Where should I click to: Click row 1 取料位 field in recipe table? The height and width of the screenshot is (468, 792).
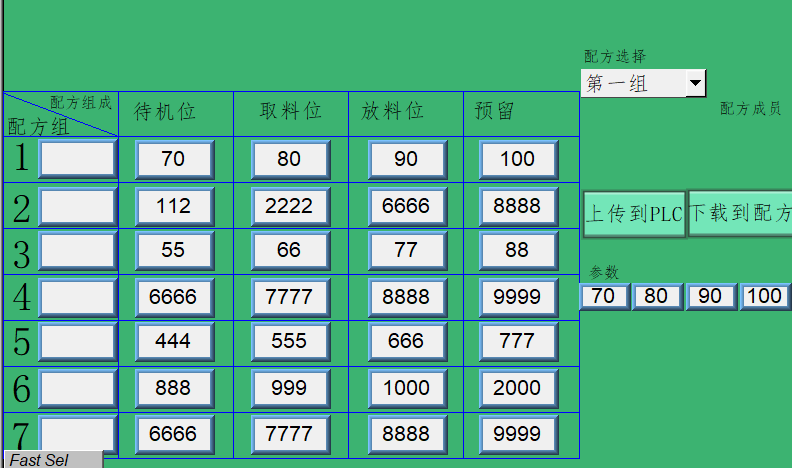pos(289,159)
